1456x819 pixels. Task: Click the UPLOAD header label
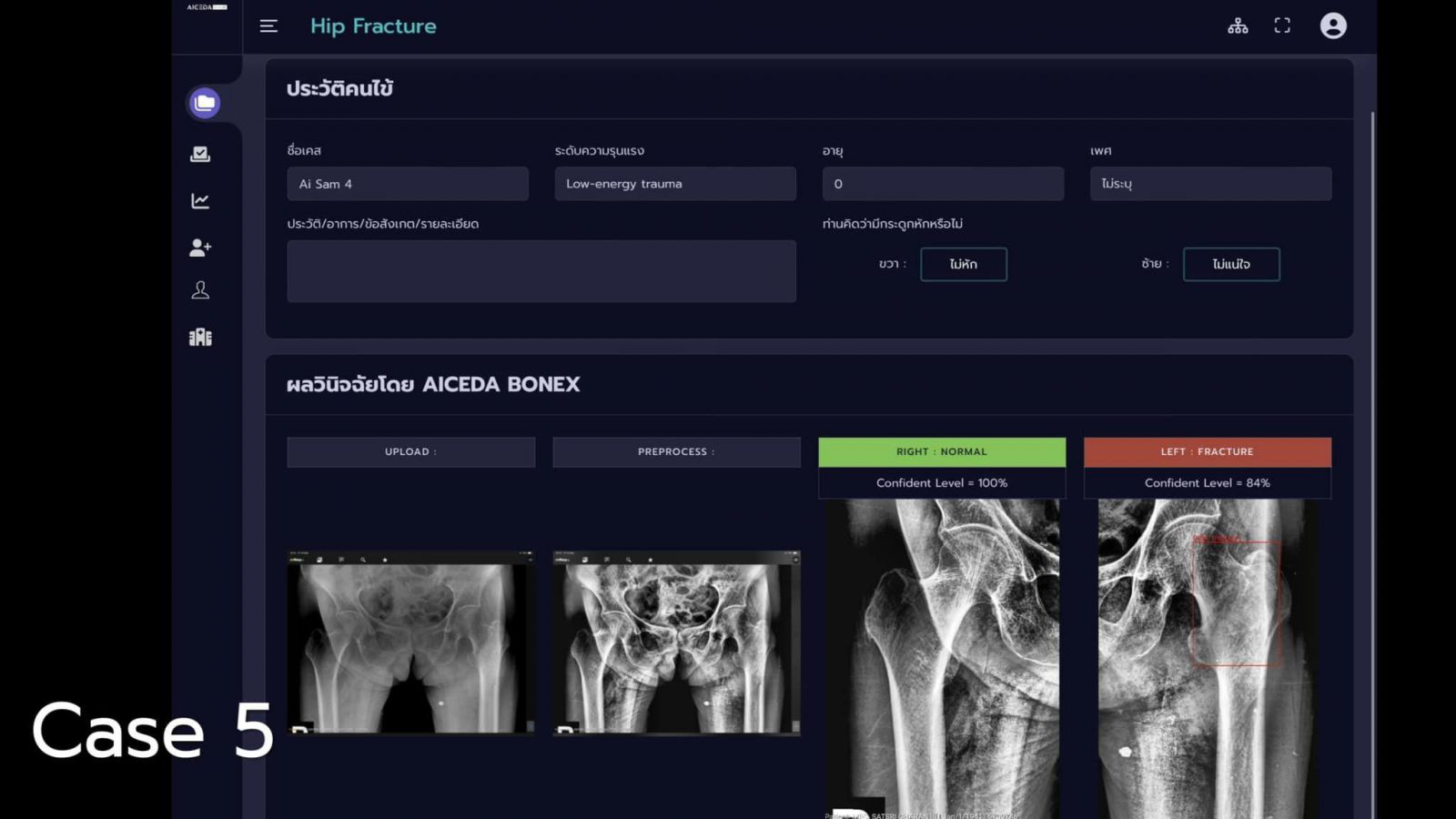[x=411, y=452]
